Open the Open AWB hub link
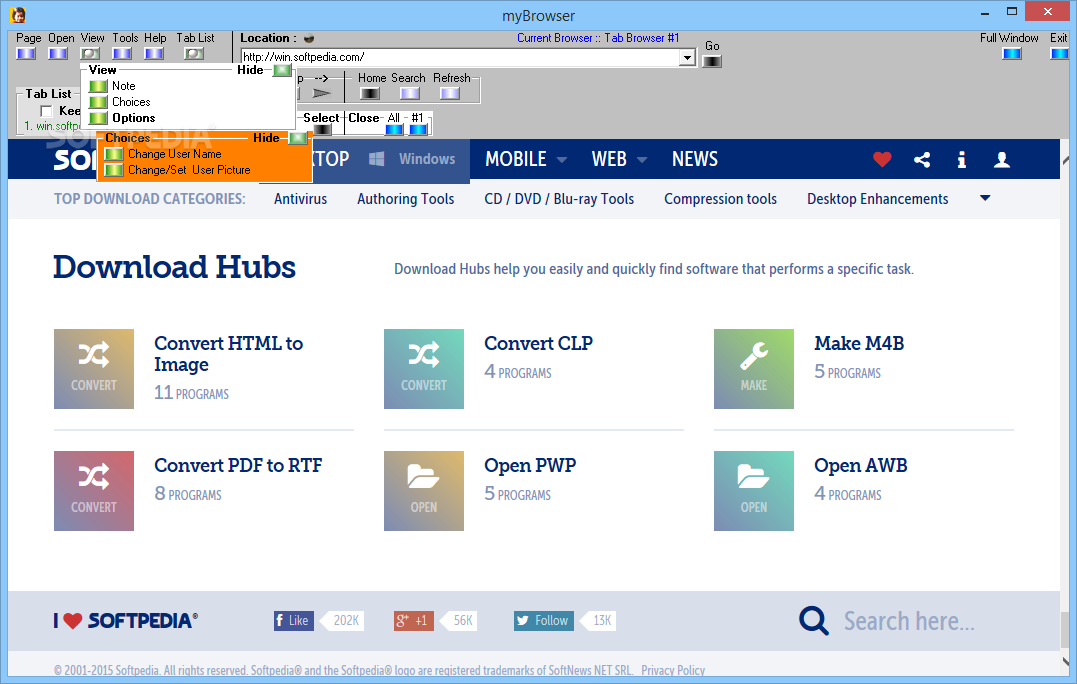This screenshot has width=1077, height=684. (861, 466)
